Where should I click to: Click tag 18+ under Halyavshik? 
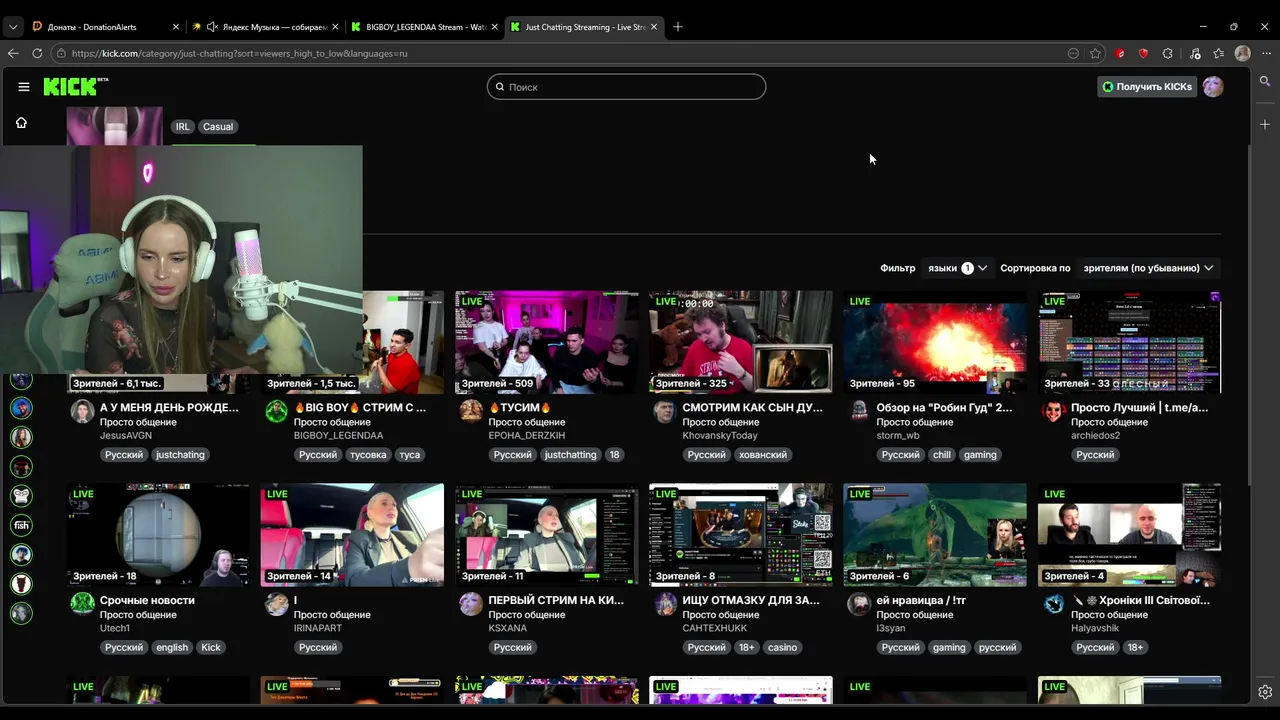(1135, 648)
